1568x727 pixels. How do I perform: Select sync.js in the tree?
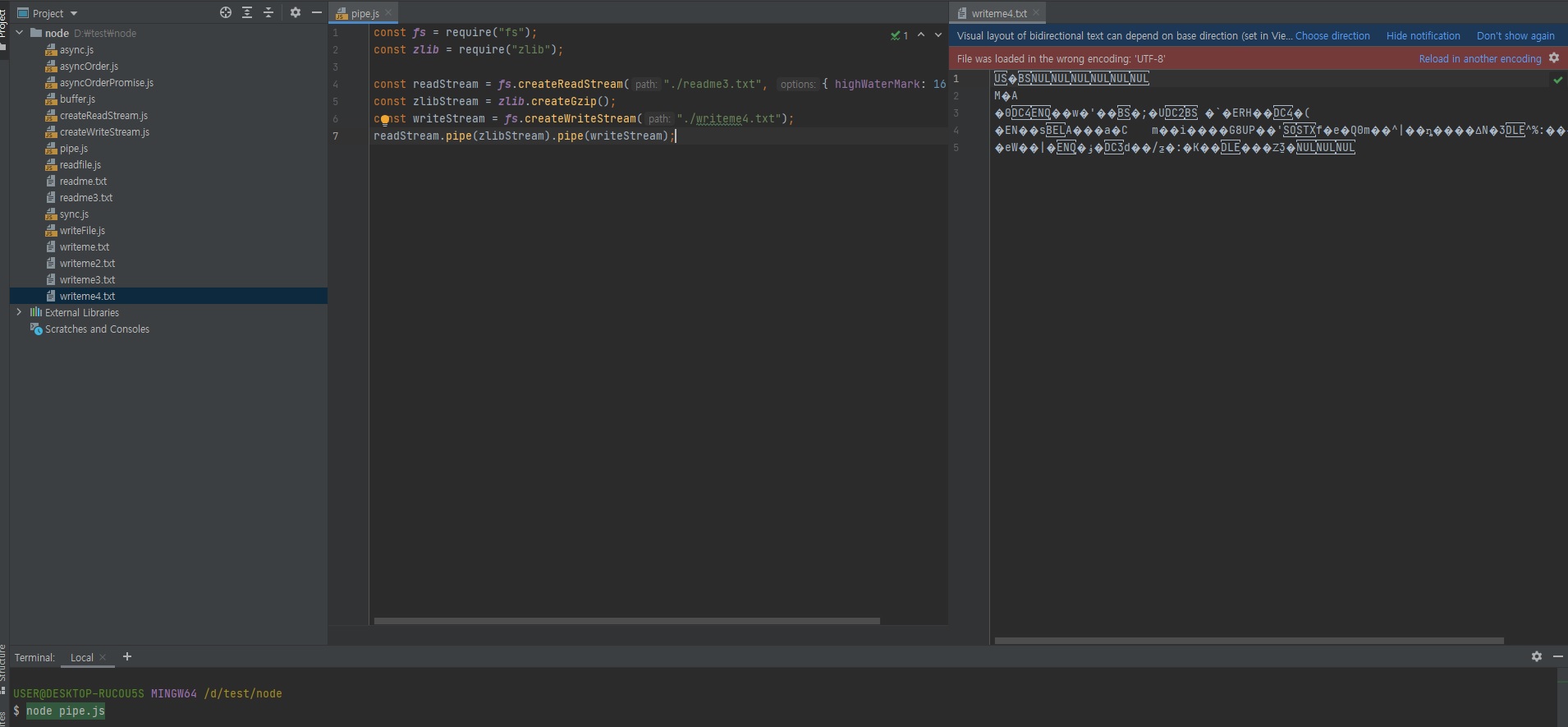(x=74, y=214)
